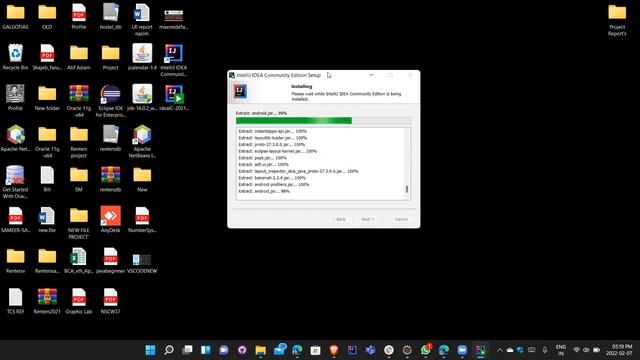Click the 'Extract: android-profilers.jar' log line

(x=274, y=184)
